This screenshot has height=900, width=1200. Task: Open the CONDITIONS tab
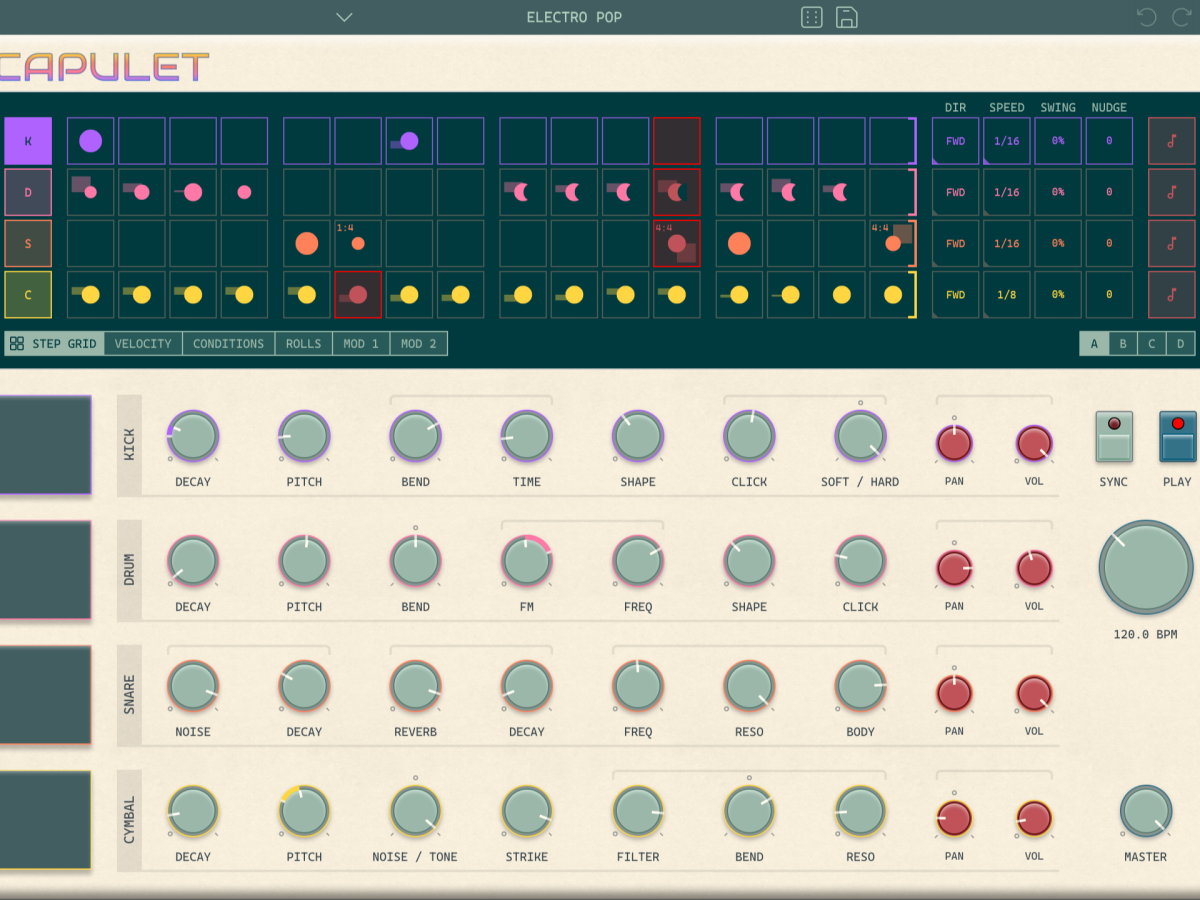click(x=228, y=344)
